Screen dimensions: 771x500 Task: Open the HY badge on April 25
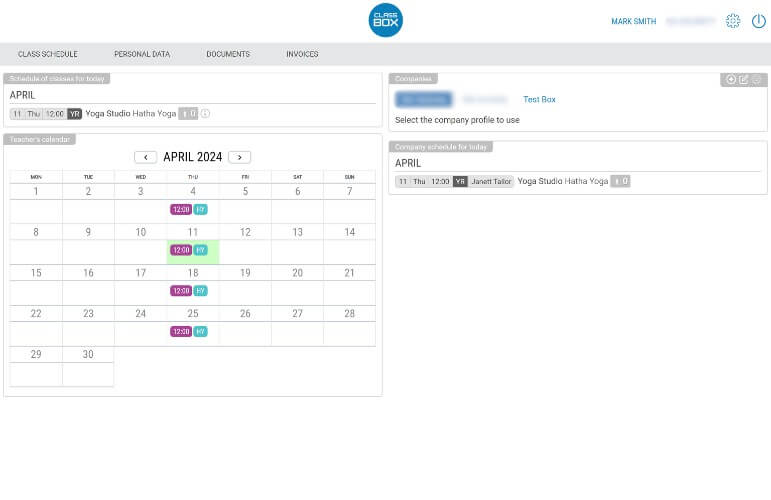coord(200,332)
